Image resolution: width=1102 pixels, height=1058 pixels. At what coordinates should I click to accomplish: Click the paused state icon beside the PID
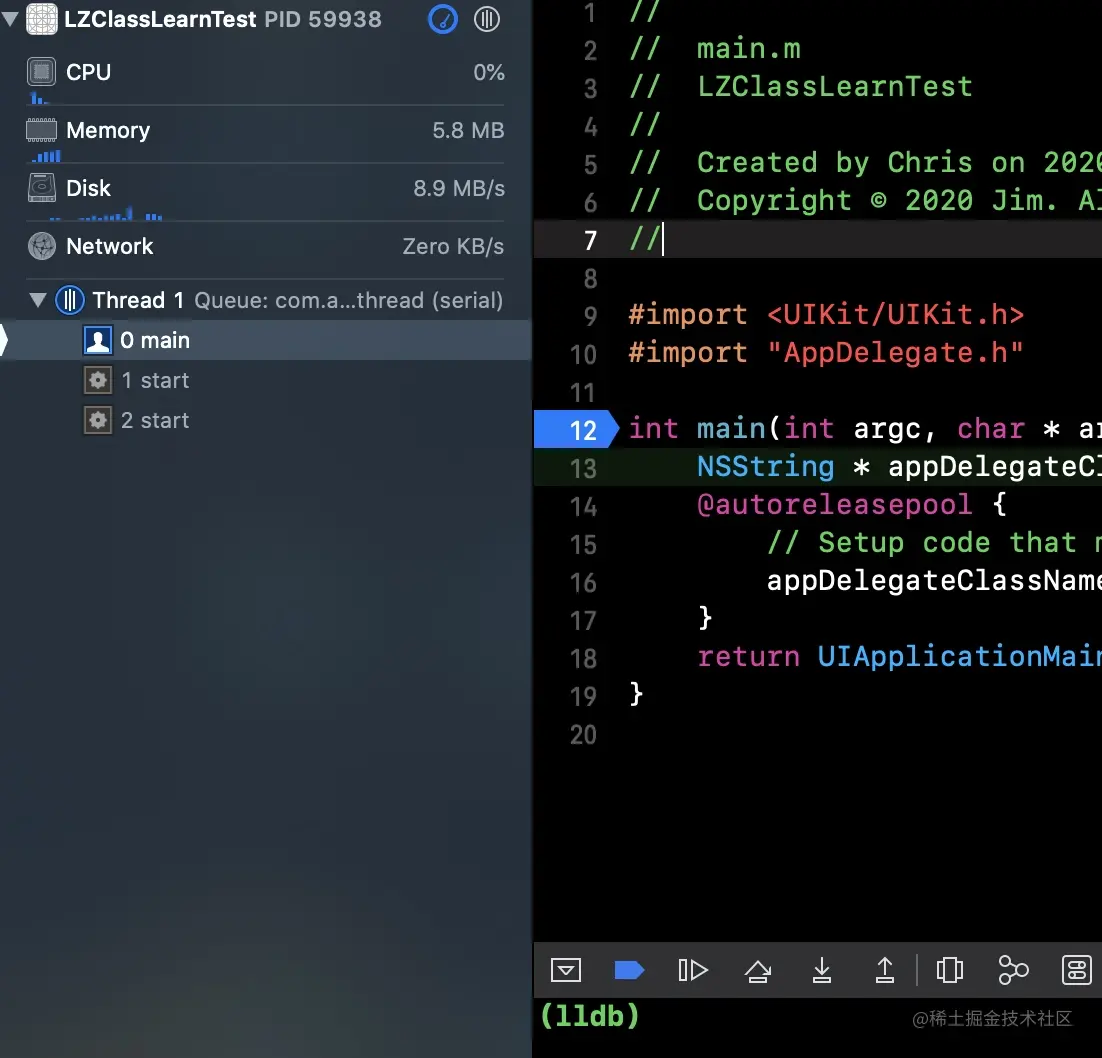[x=486, y=19]
